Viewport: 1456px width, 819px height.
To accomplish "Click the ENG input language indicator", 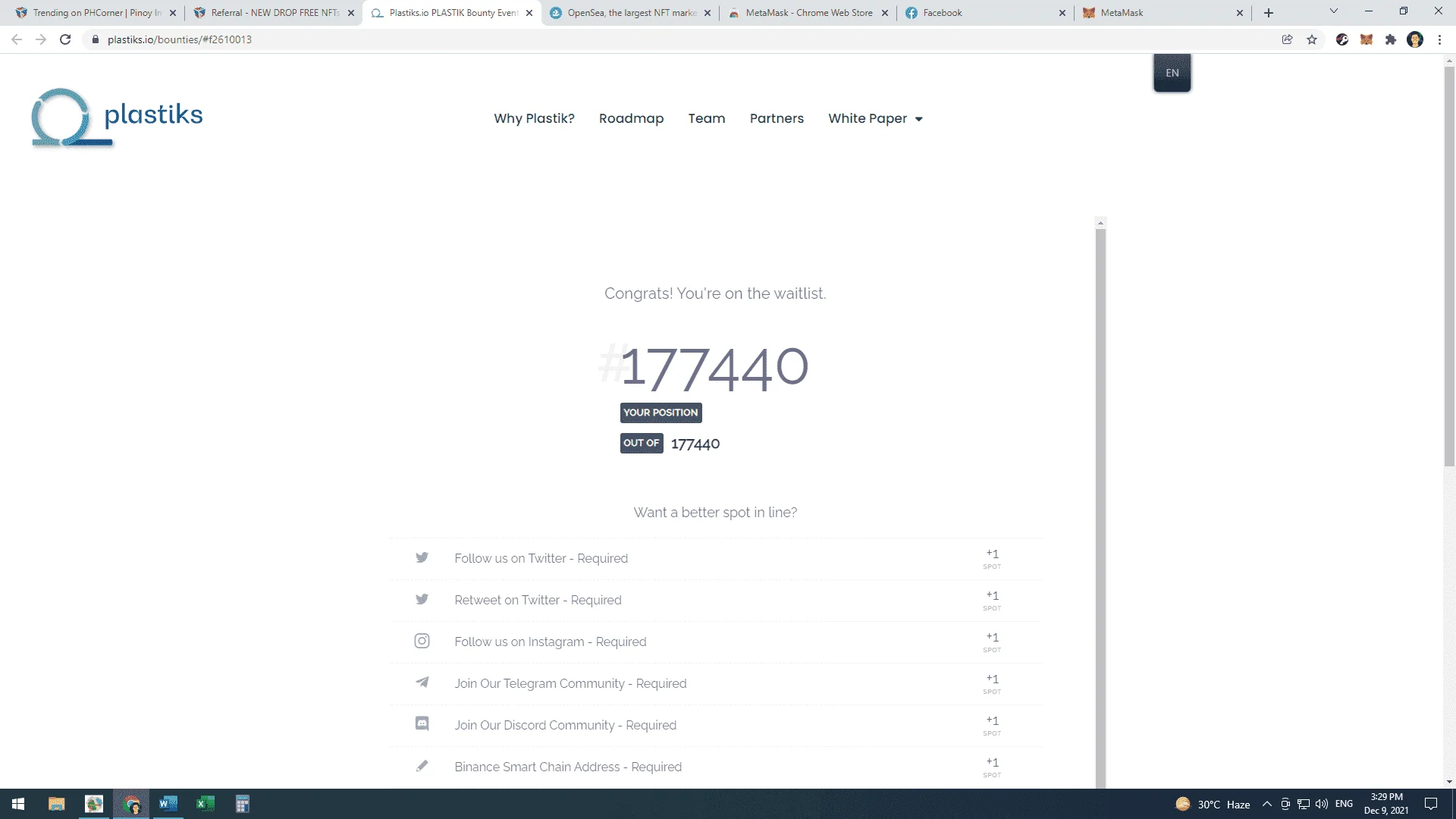I will point(1344,804).
